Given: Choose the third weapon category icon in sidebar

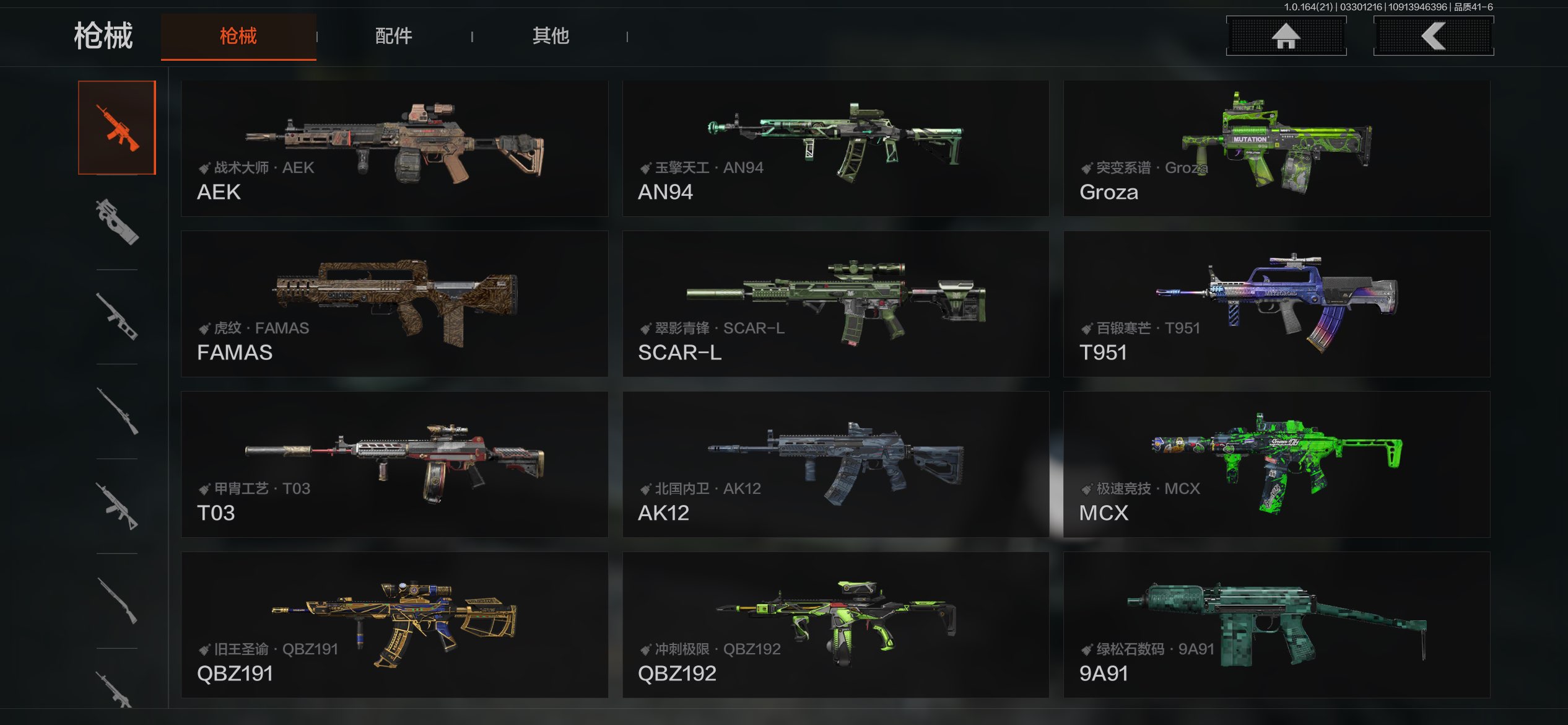Looking at the screenshot, I should pos(117,317).
